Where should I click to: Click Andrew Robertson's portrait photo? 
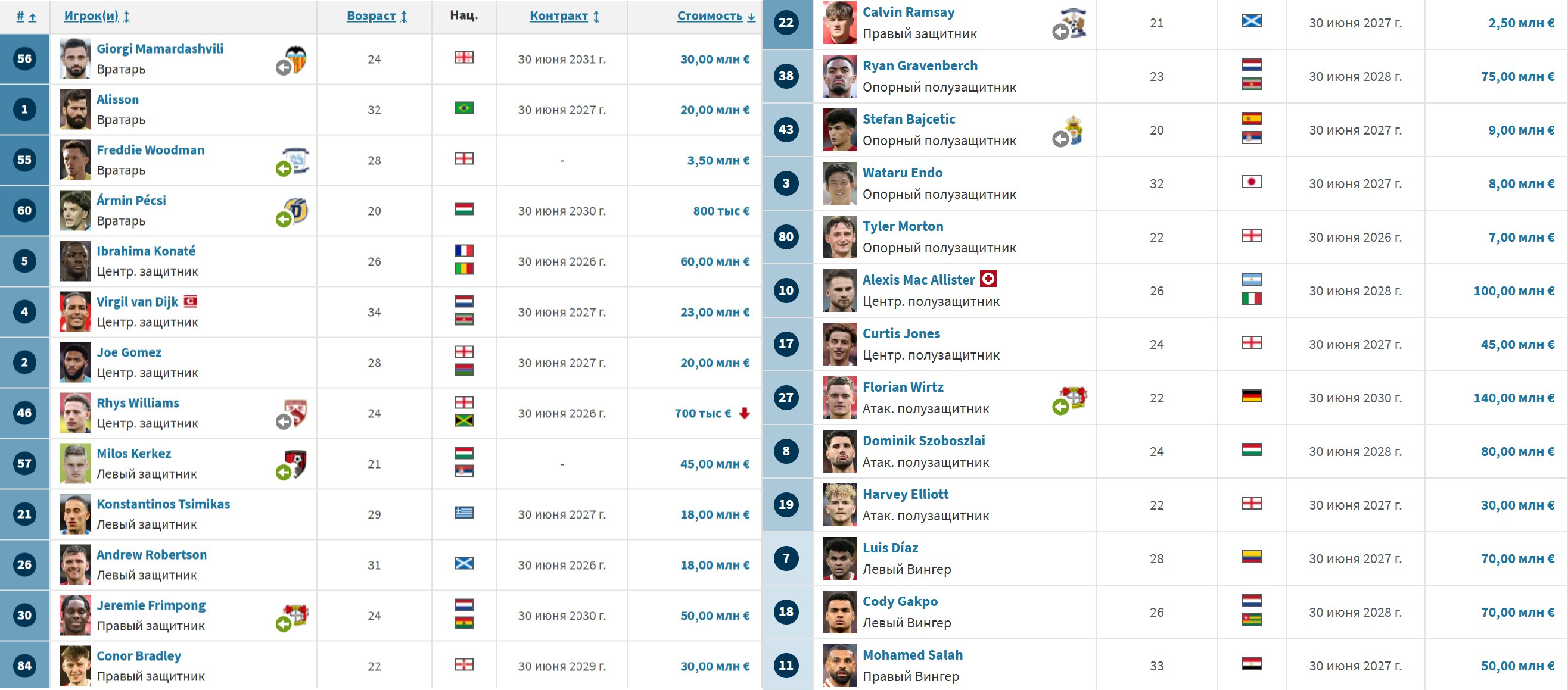[75, 564]
